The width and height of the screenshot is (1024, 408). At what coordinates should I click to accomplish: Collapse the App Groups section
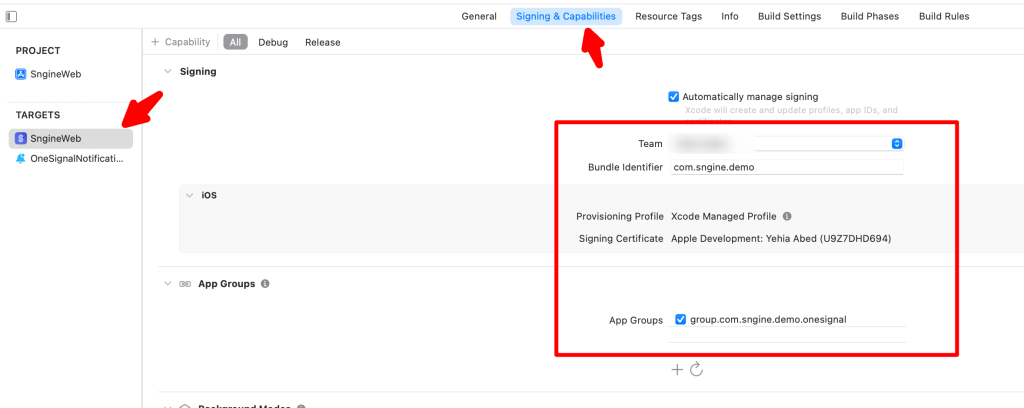(168, 284)
